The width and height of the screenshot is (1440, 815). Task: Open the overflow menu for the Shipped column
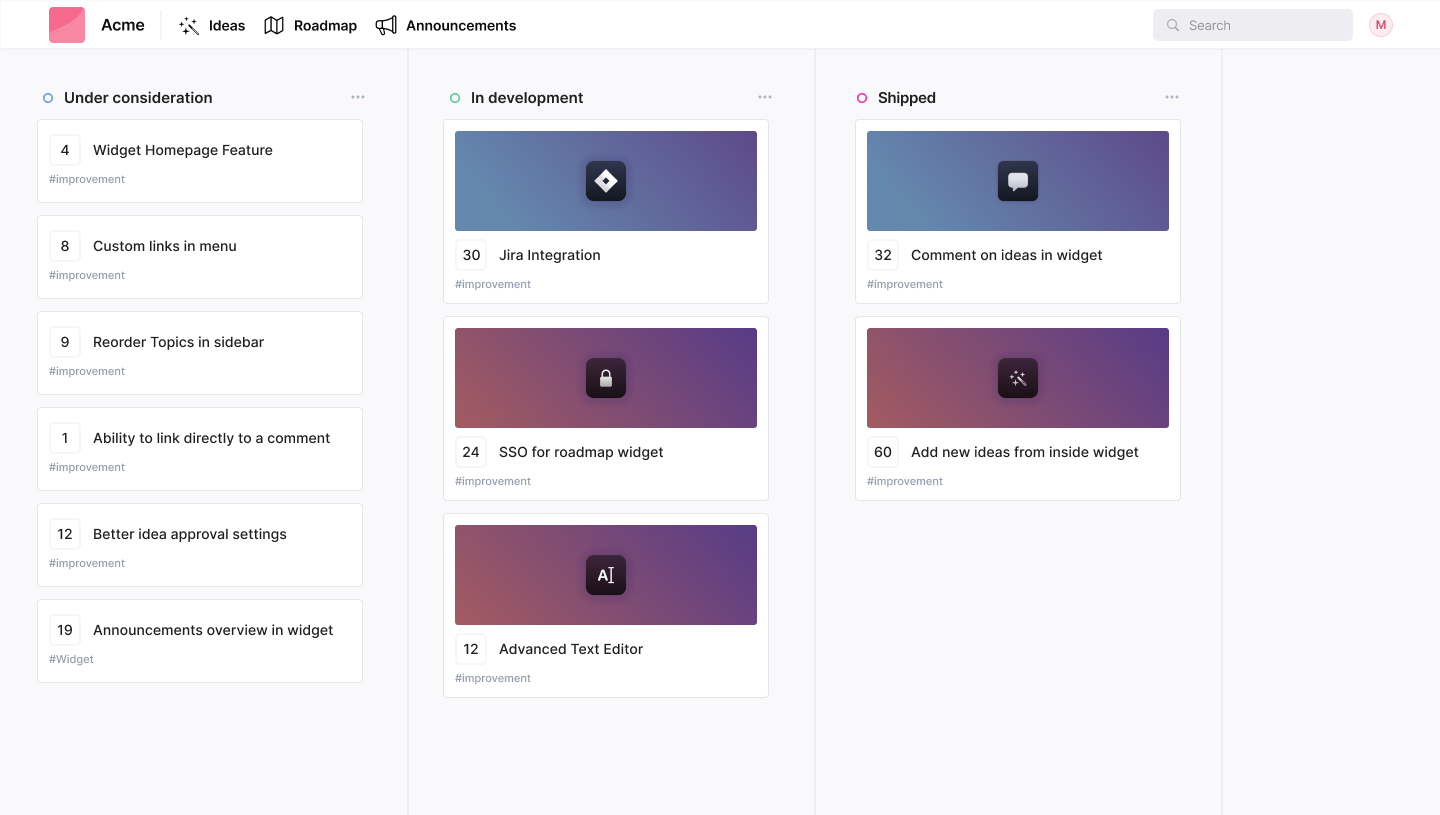pyautogui.click(x=1172, y=96)
